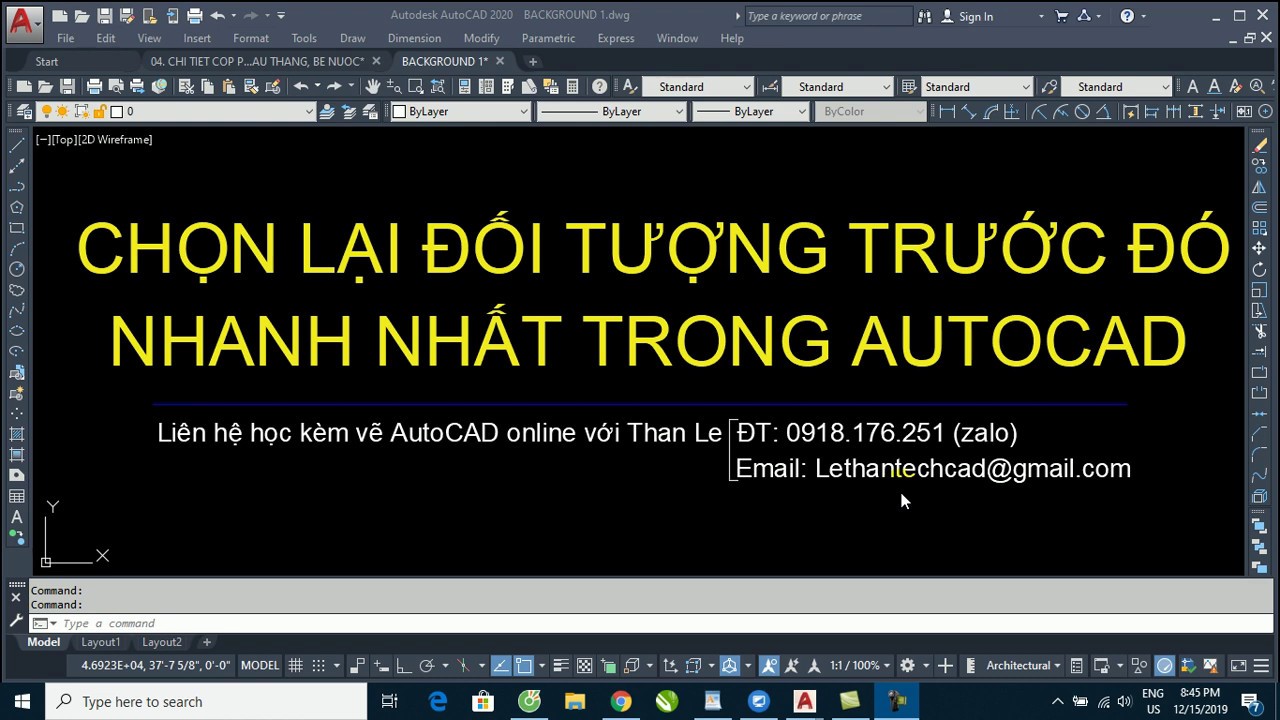Select the Hatch tool in Draw toolbar
This screenshot has width=1280, height=720.
pos(16,434)
